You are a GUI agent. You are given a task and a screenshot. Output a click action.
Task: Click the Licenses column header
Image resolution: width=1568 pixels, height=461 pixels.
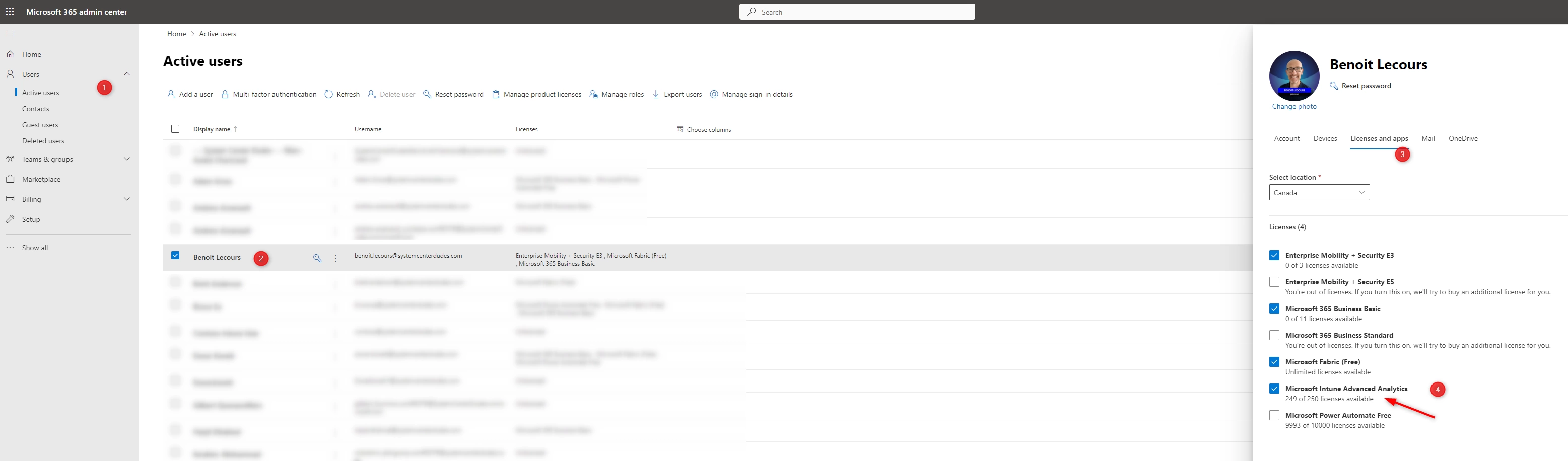click(x=526, y=129)
